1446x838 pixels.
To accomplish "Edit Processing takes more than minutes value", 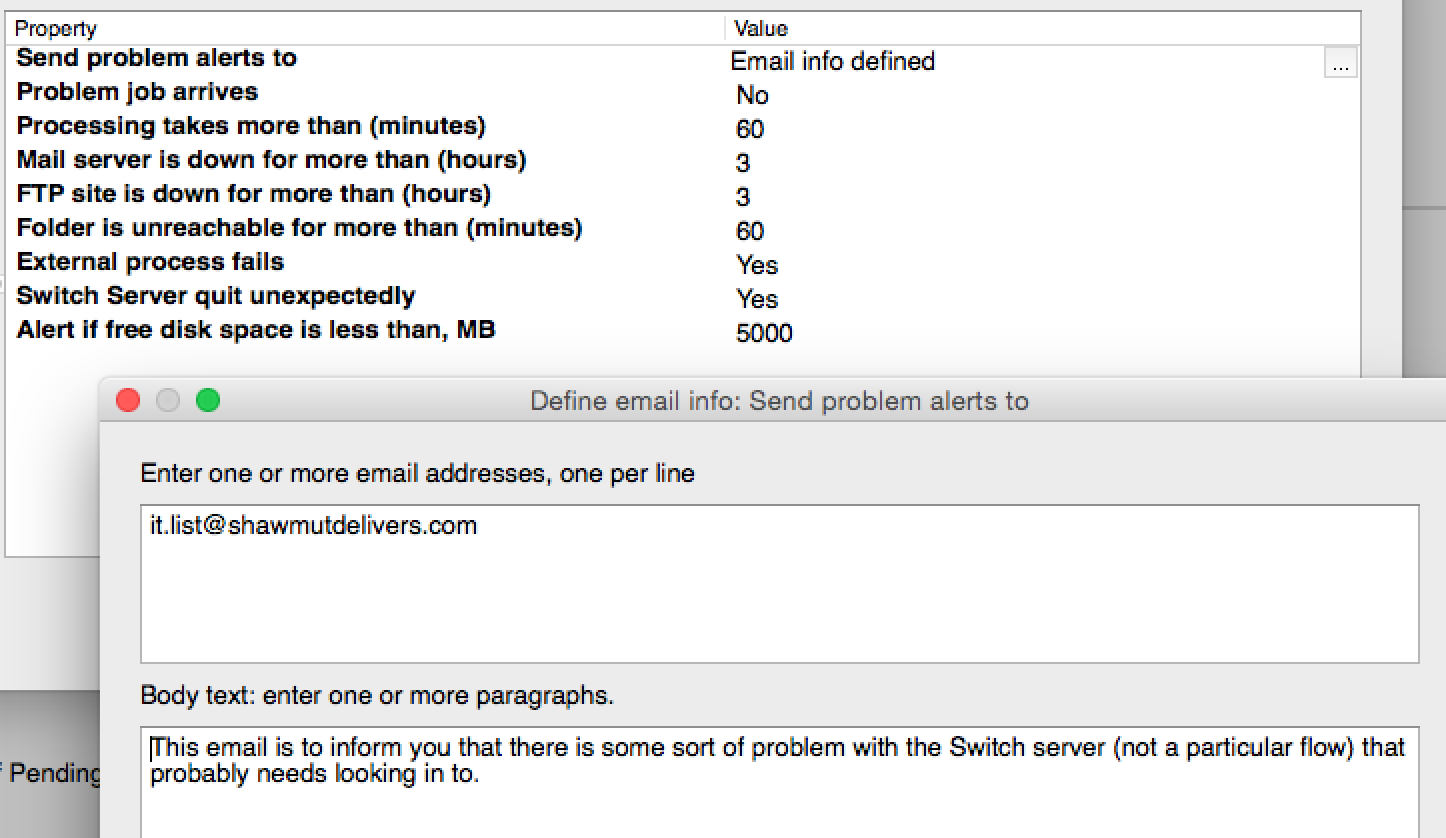I will (x=750, y=129).
